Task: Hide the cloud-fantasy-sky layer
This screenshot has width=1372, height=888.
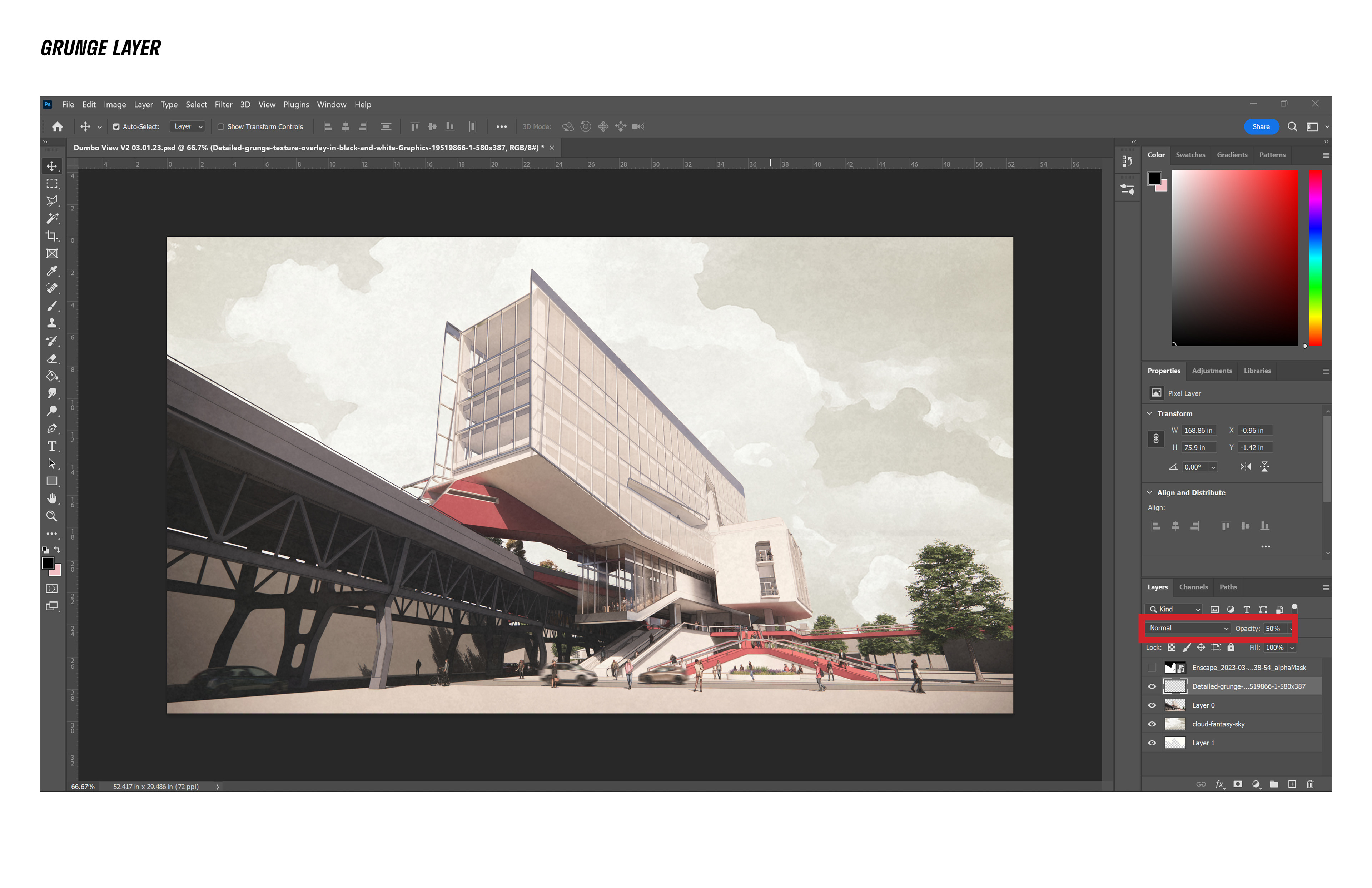Action: coord(1152,724)
